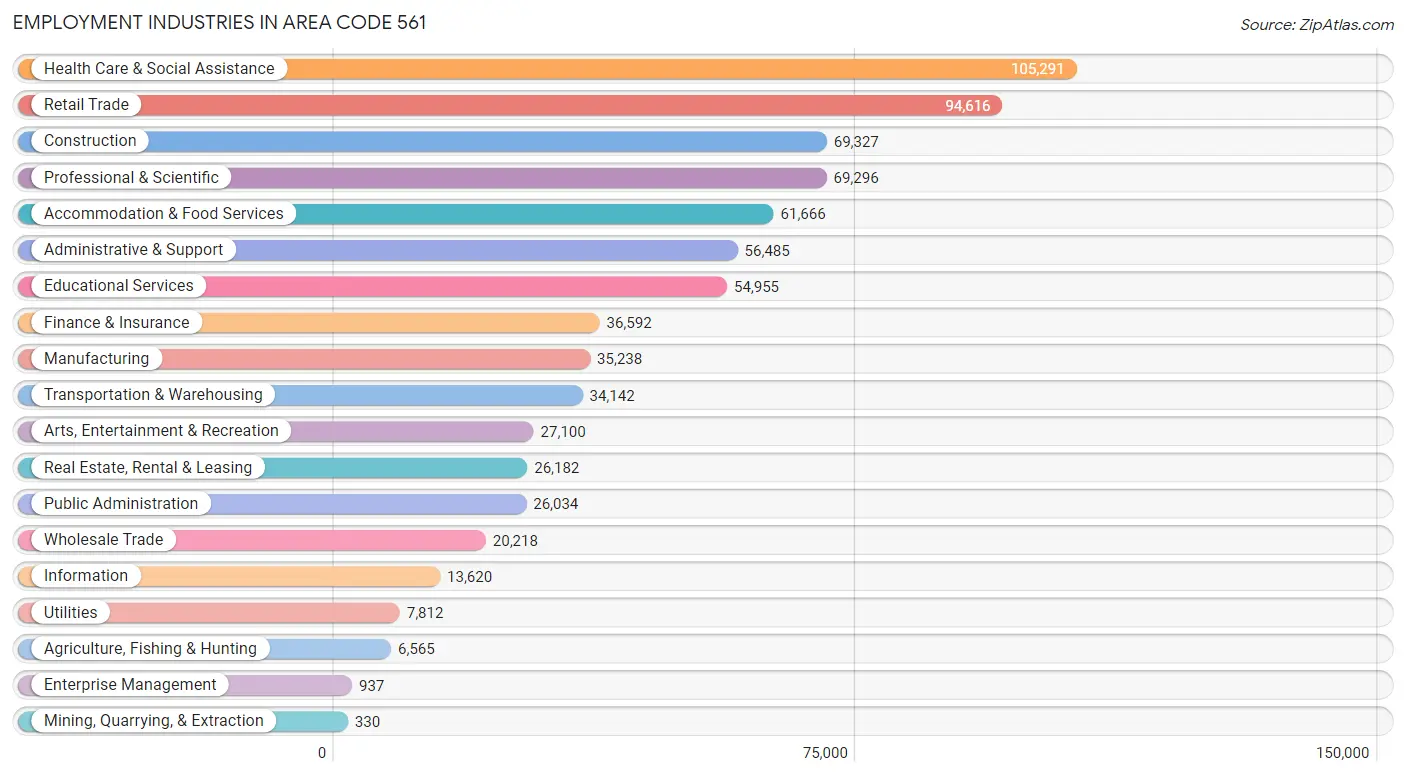Click the 0 axis tick label

click(x=322, y=753)
